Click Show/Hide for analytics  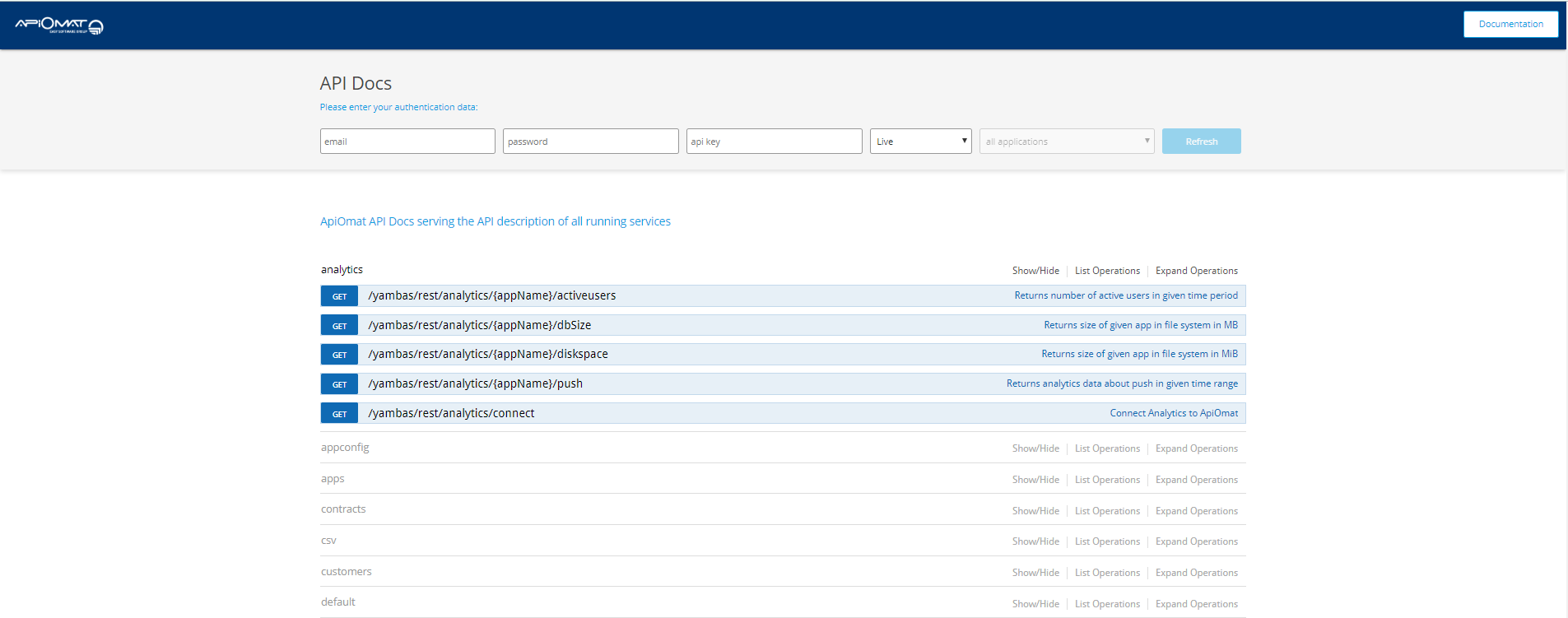(x=1035, y=271)
